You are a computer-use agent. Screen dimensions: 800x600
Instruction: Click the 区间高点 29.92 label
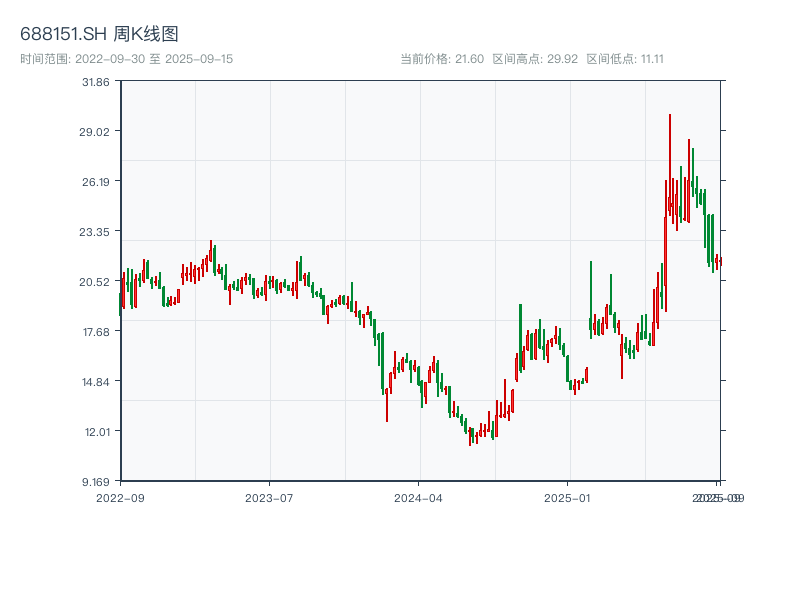(535, 59)
